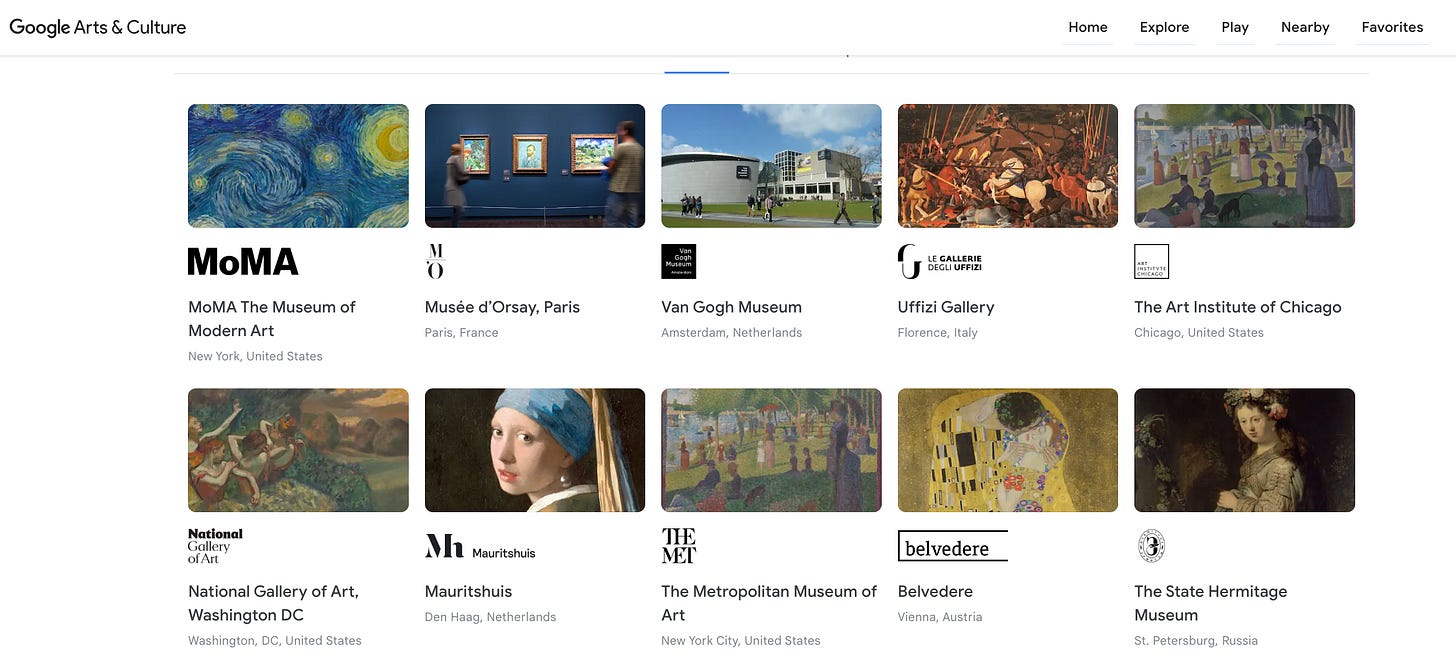Open the Favorites nav item

(x=1392, y=27)
